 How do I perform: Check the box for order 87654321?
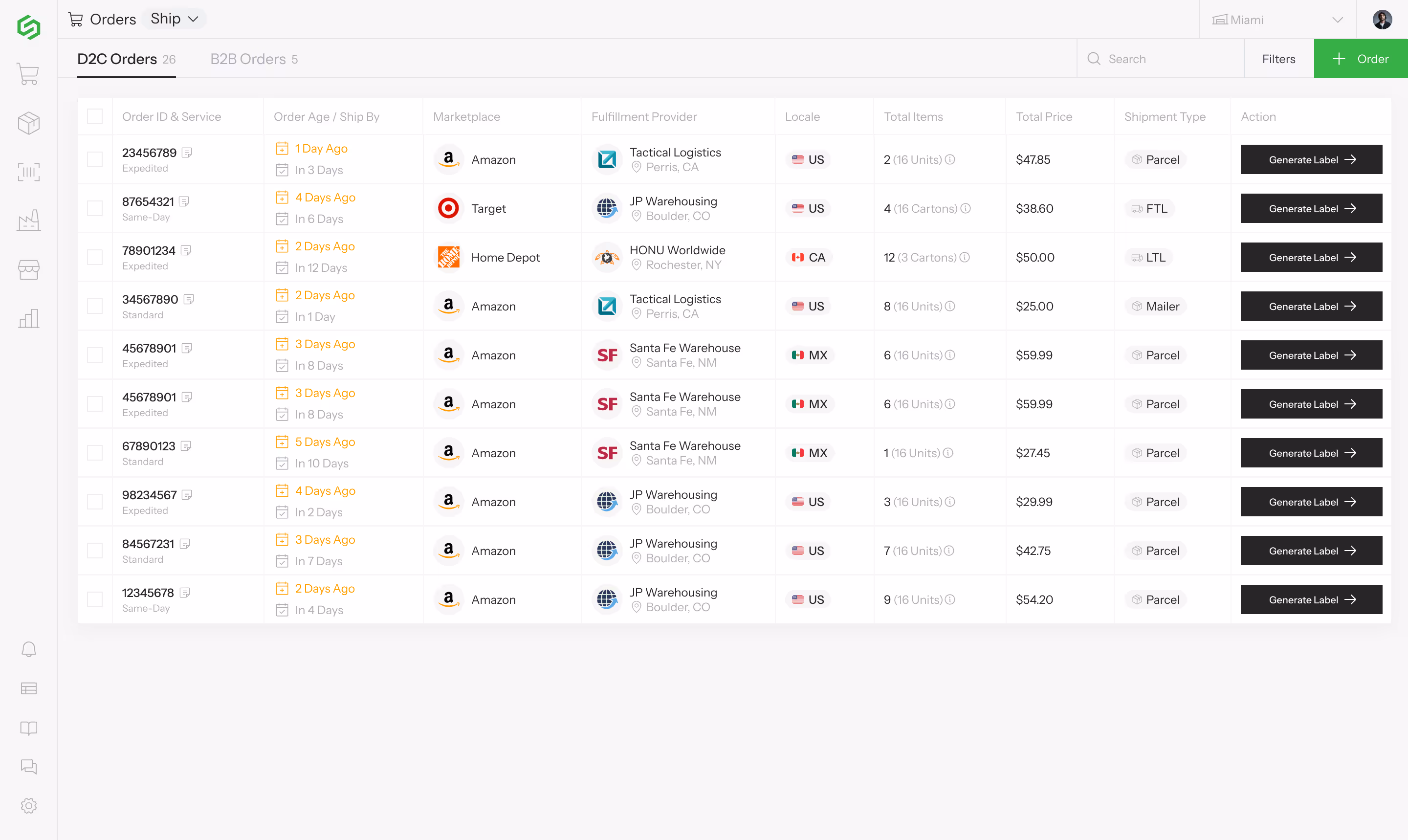point(95,208)
